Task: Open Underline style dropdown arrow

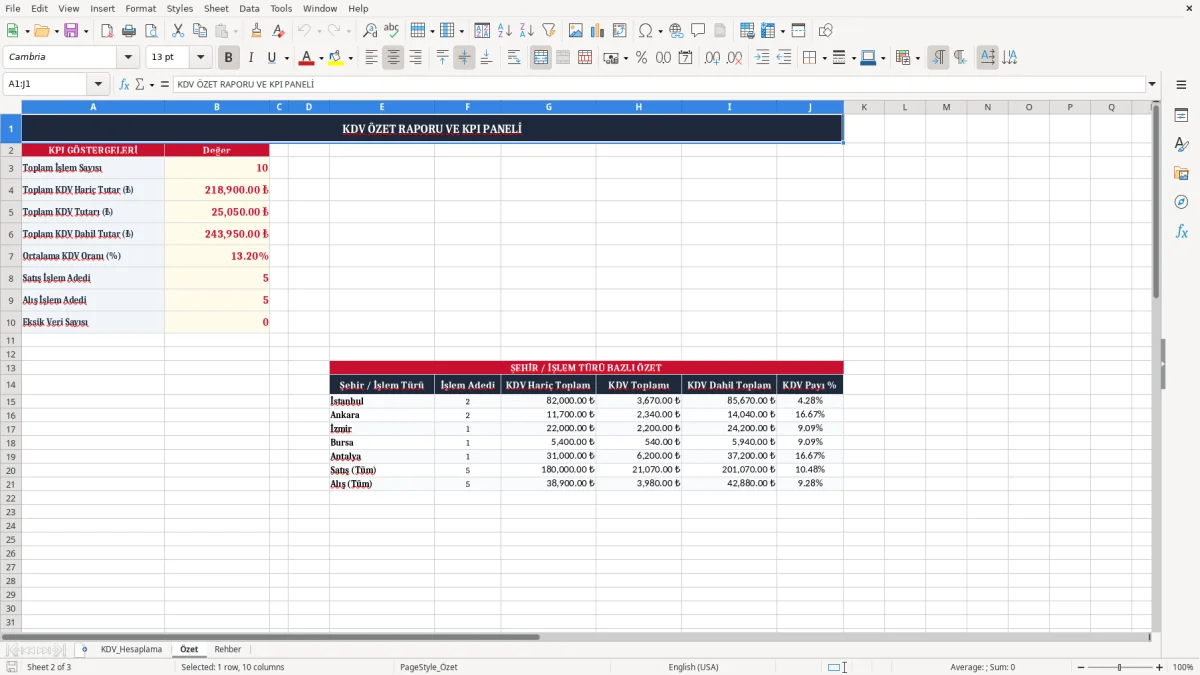Action: point(286,58)
